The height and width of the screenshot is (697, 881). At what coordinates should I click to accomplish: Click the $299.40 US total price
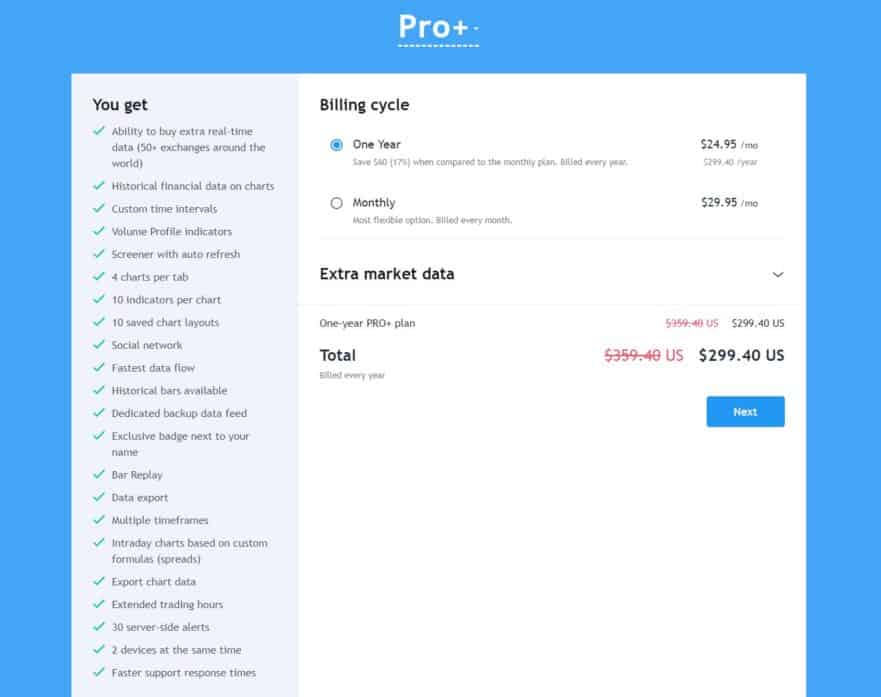pos(741,355)
